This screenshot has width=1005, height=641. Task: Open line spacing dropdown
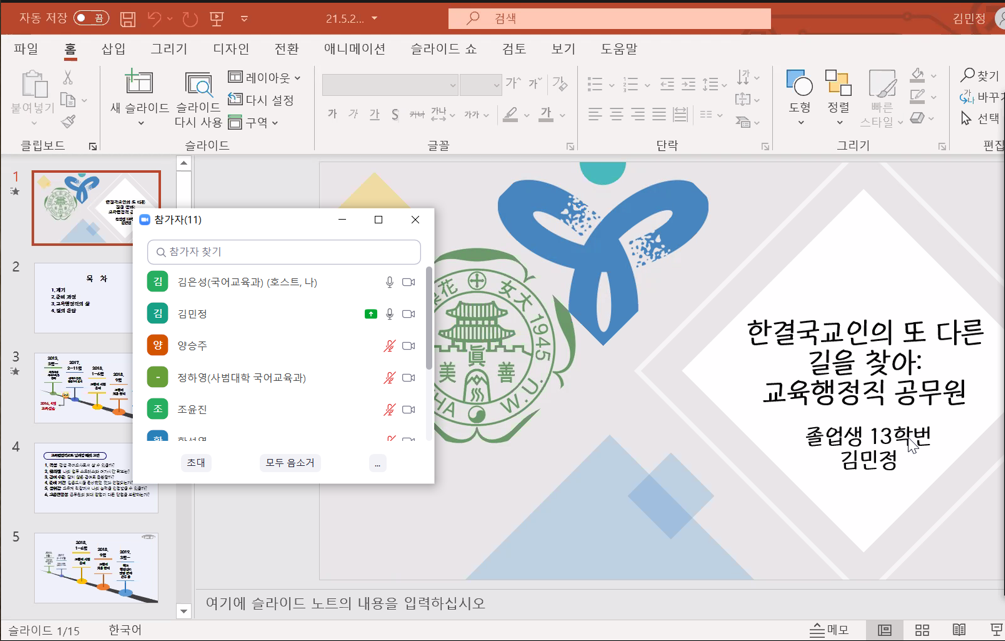tap(715, 84)
